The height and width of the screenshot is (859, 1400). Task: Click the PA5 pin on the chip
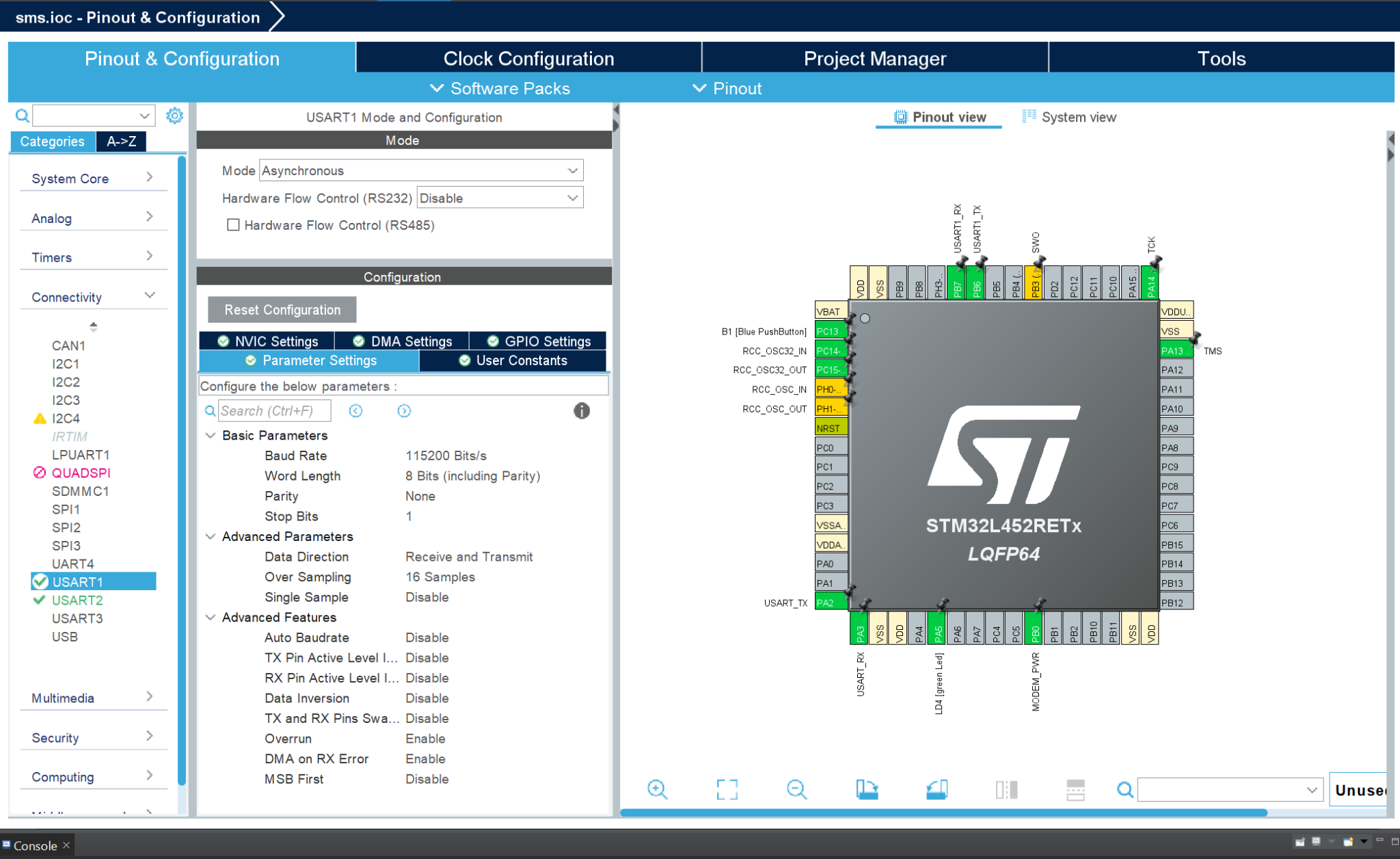coord(938,628)
